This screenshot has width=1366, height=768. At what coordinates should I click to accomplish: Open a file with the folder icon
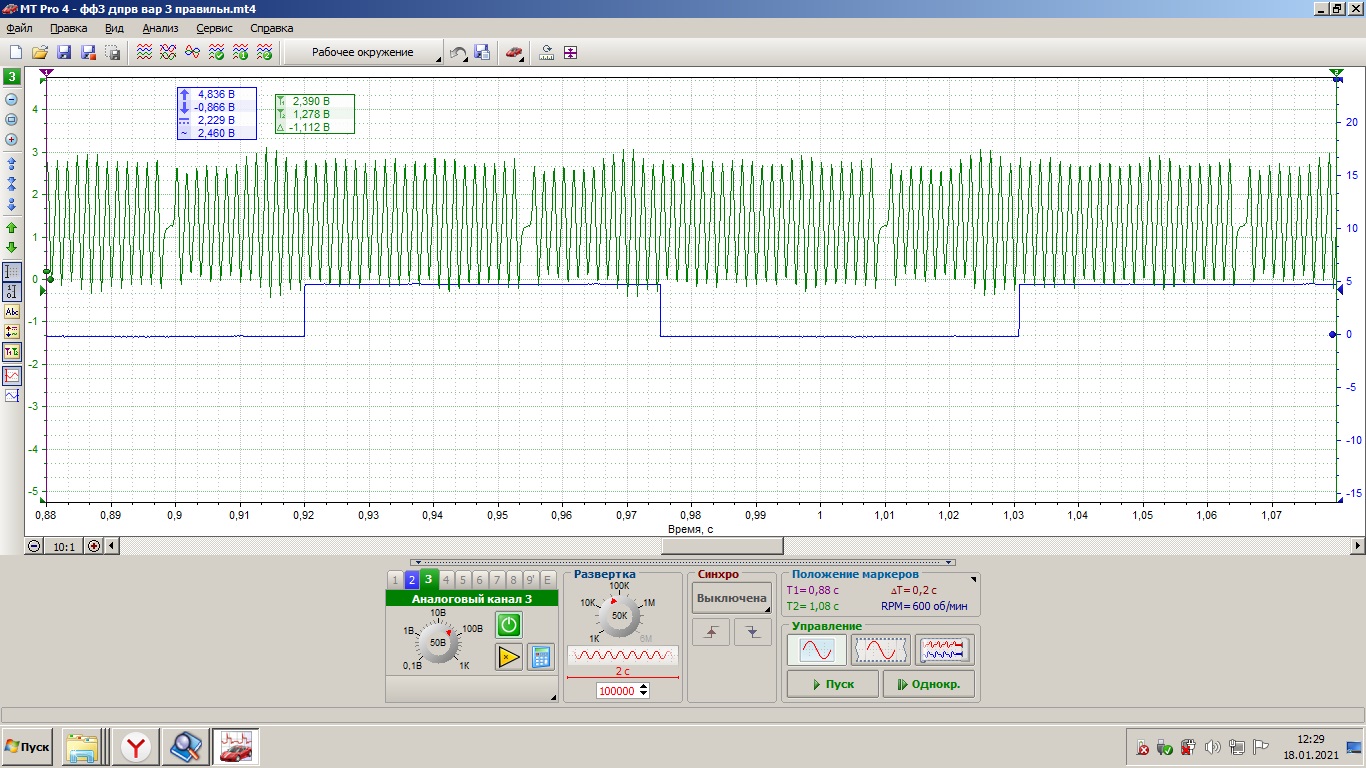coord(40,52)
